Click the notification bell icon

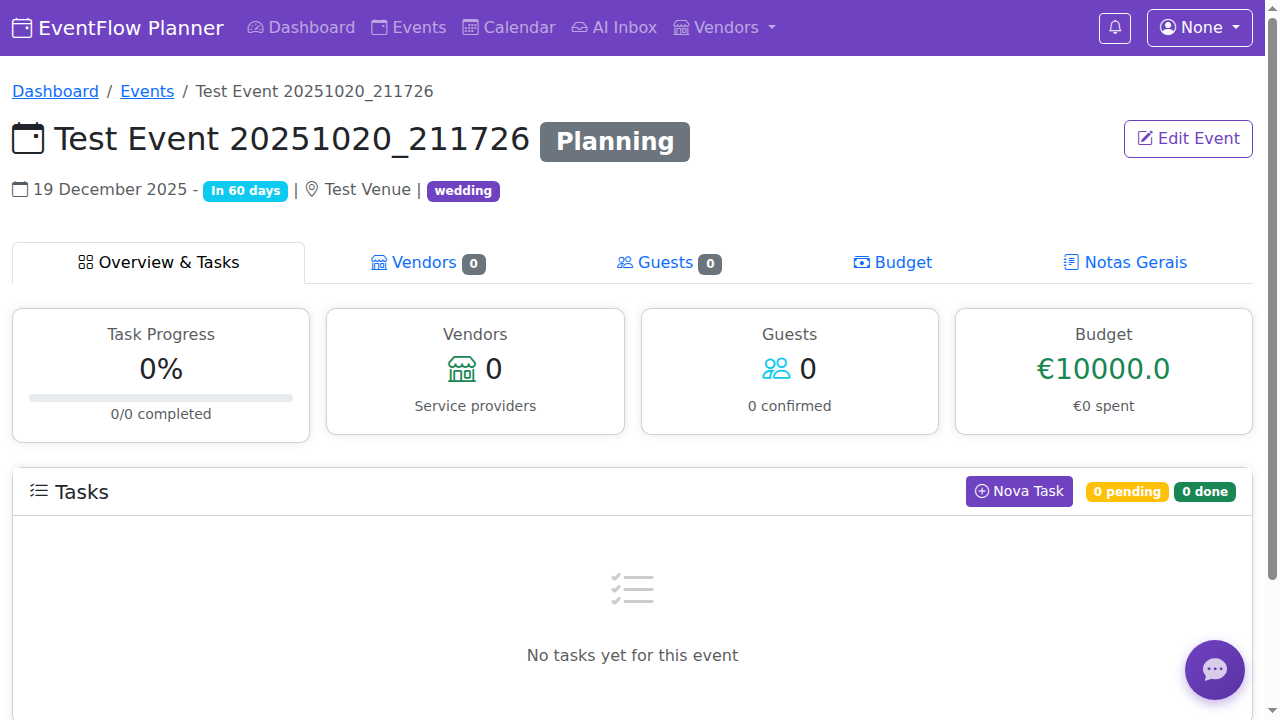pos(1115,28)
